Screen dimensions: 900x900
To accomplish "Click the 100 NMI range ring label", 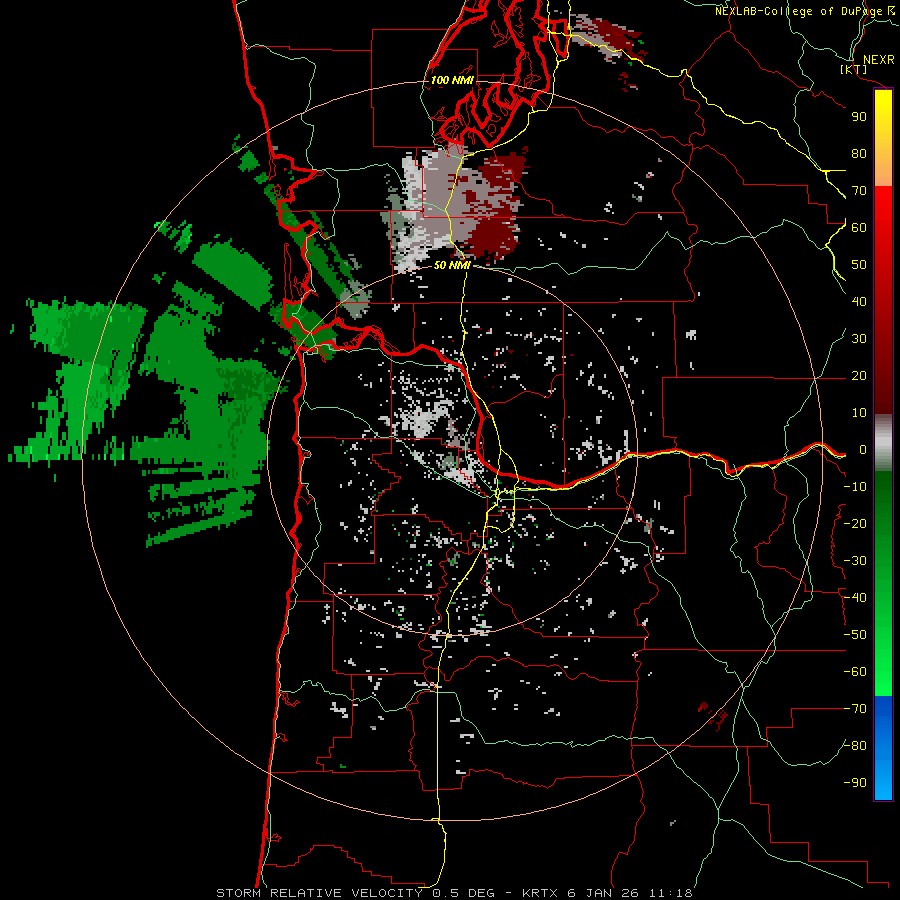I will (452, 80).
